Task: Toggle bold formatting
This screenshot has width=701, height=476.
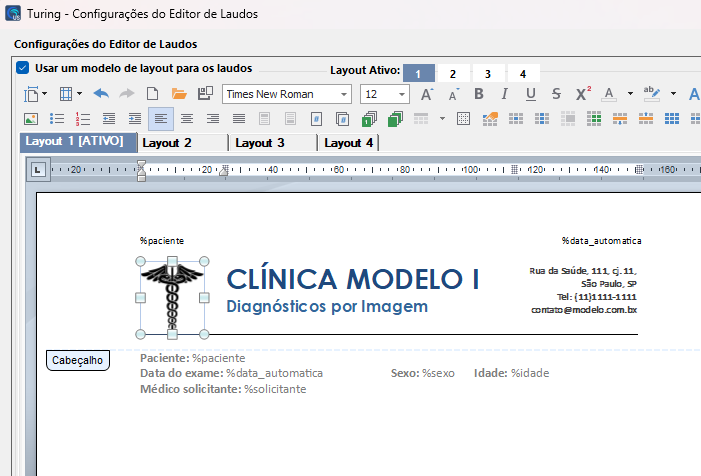Action: point(479,94)
